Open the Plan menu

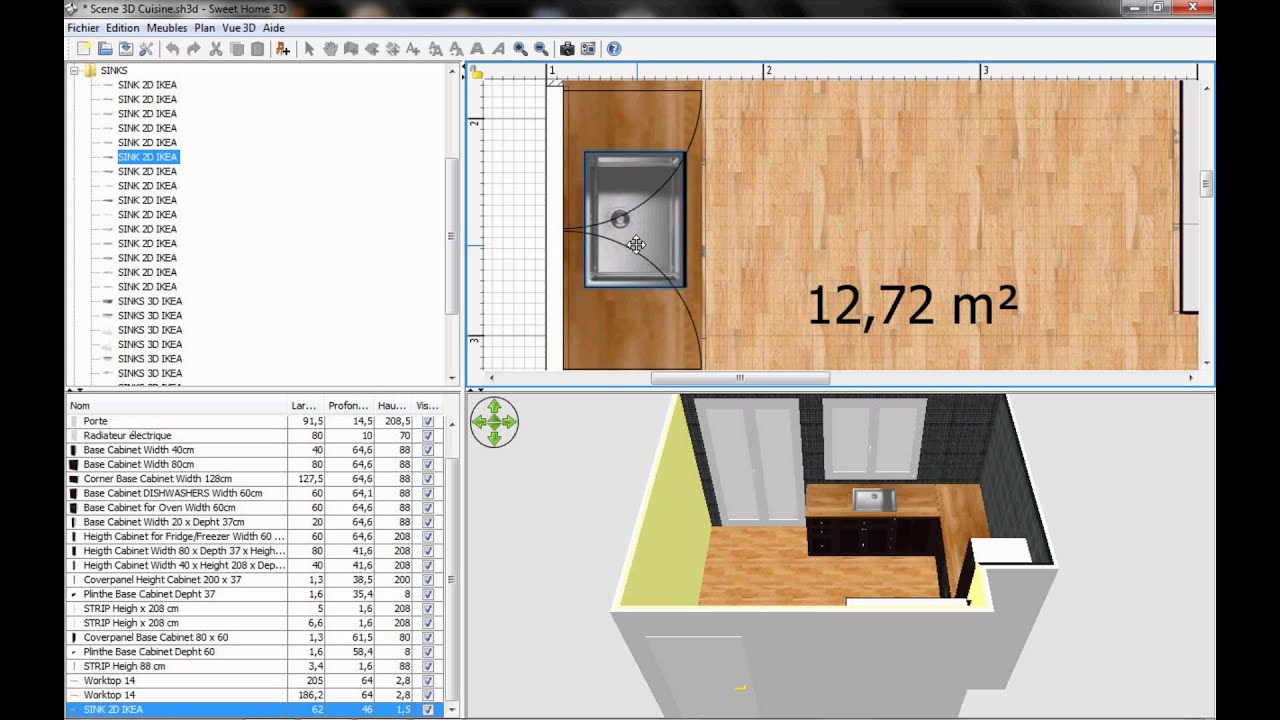[x=205, y=28]
